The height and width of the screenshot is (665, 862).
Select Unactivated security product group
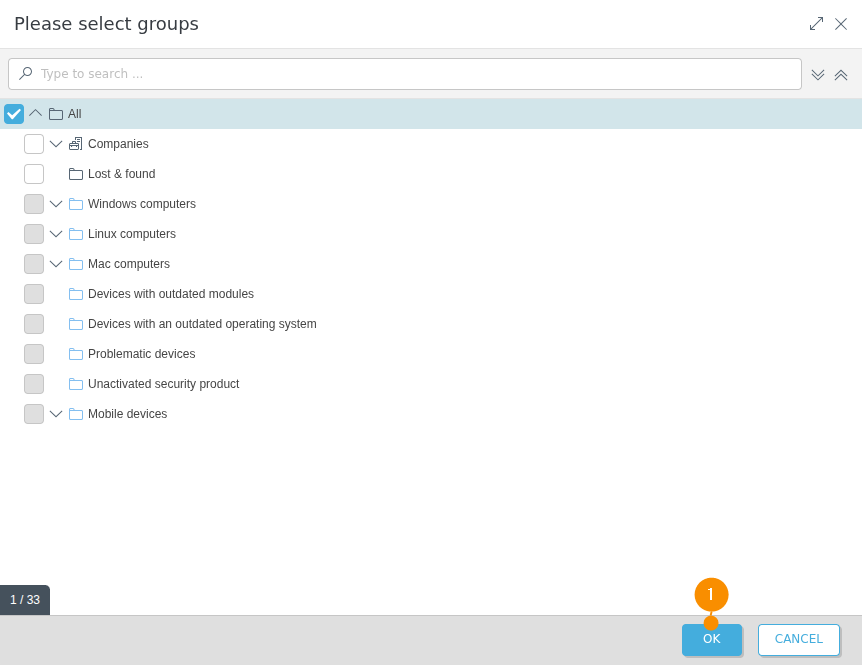click(x=163, y=384)
